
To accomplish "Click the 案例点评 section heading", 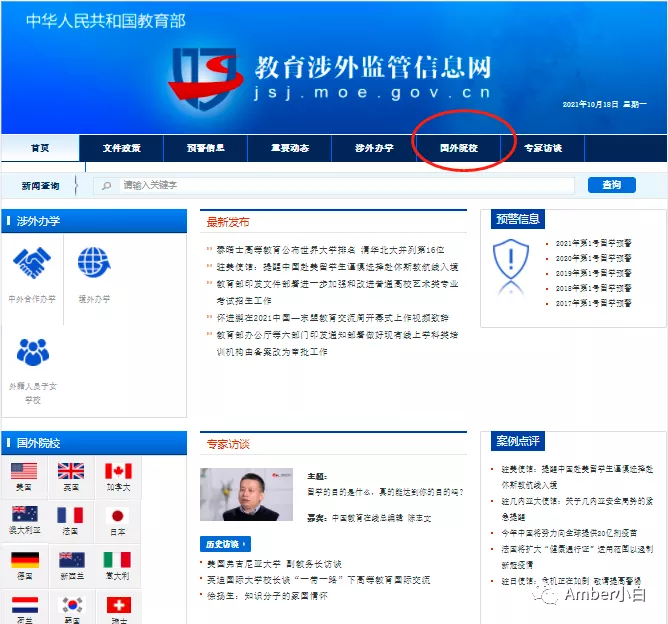I will [x=518, y=441].
